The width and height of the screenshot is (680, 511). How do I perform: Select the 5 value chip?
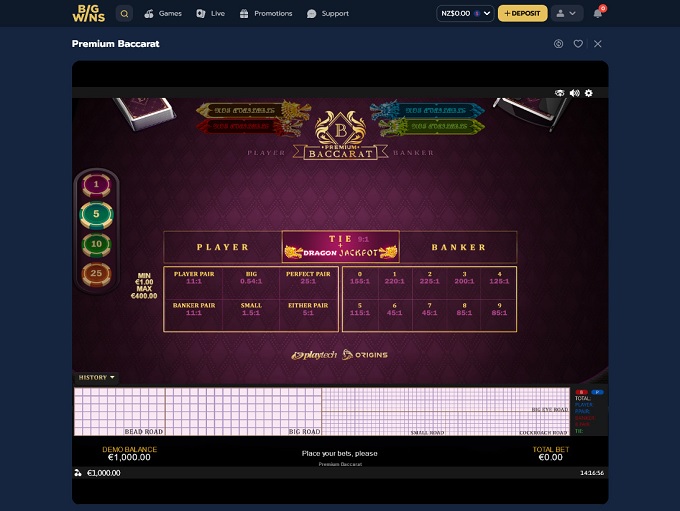coord(96,214)
